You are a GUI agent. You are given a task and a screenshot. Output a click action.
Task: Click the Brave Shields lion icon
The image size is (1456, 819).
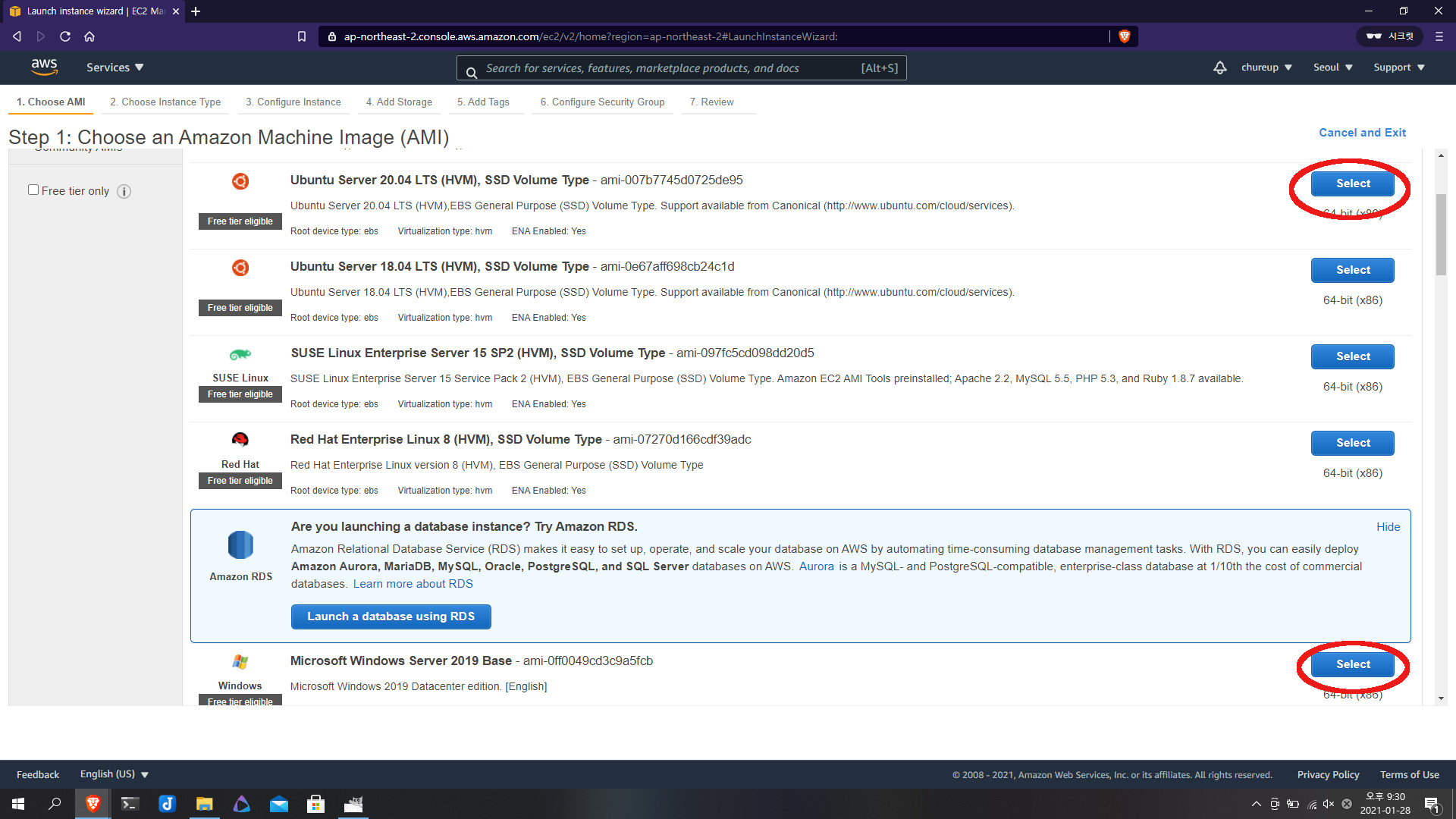(1125, 36)
